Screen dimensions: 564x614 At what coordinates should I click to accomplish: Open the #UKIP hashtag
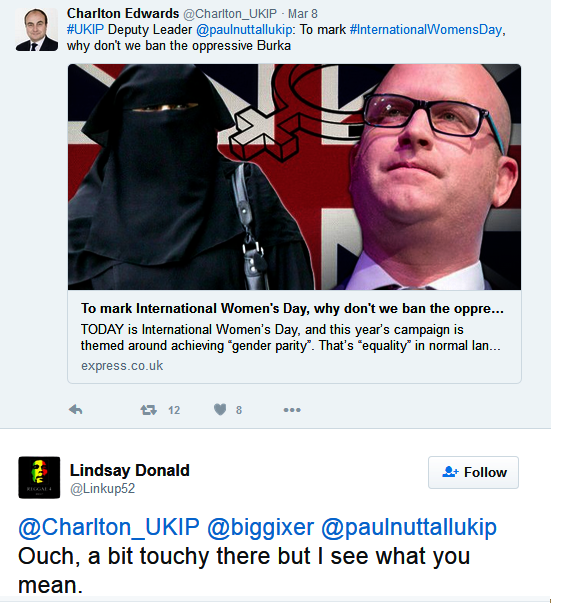tap(85, 30)
